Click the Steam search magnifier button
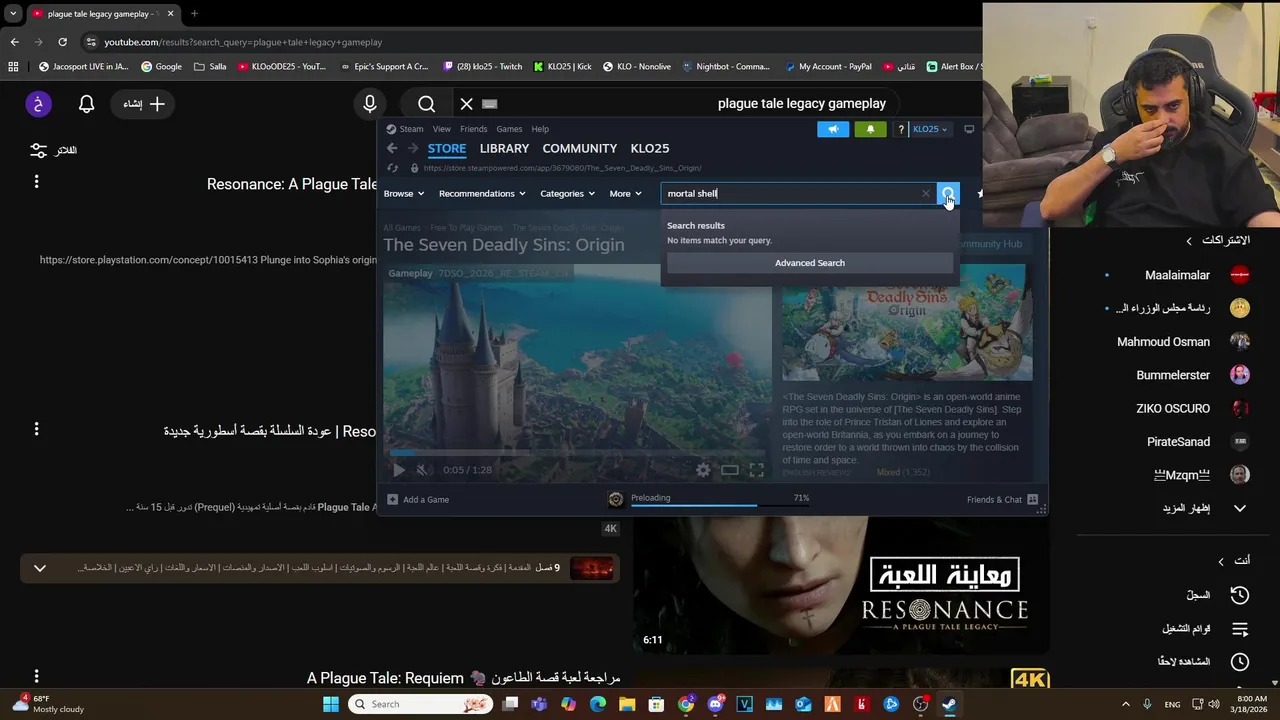 pos(947,194)
